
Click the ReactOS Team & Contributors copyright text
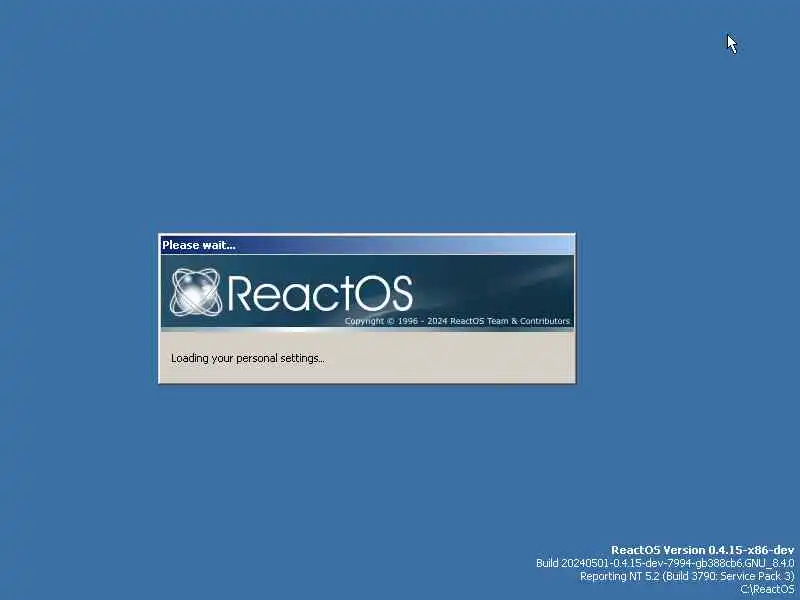(x=457, y=321)
